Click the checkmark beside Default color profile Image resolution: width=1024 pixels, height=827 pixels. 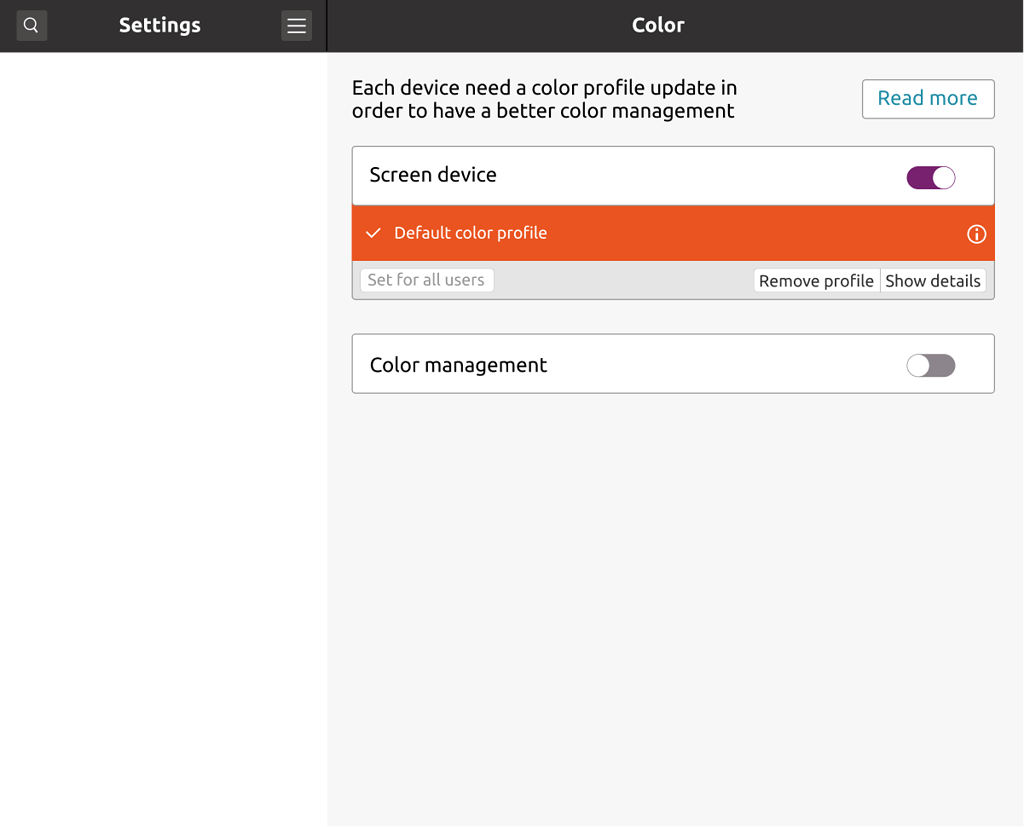click(x=372, y=233)
